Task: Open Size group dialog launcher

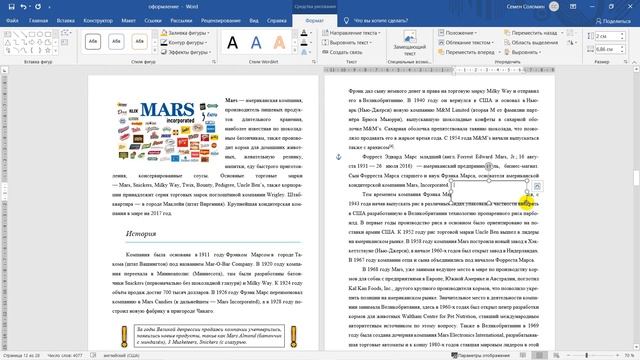Action: [626, 62]
